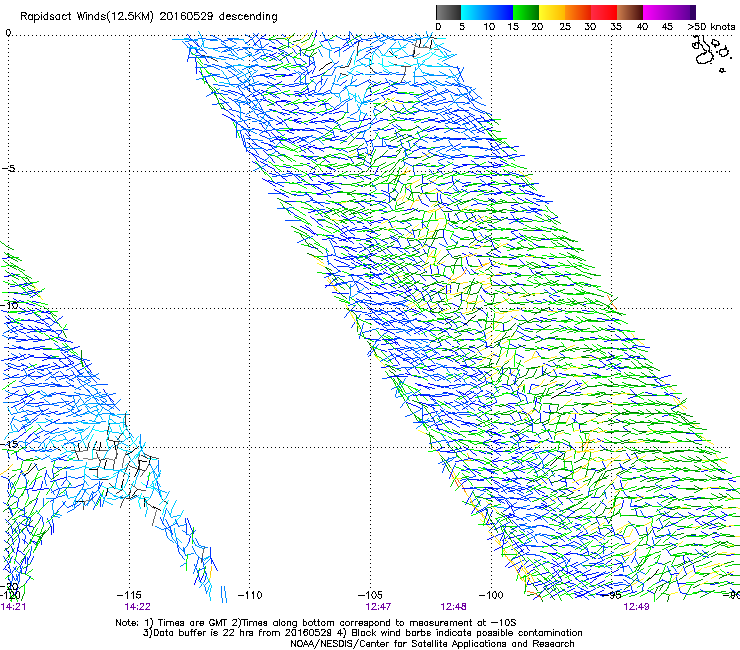Click the purple time label '12:47'

point(378,607)
